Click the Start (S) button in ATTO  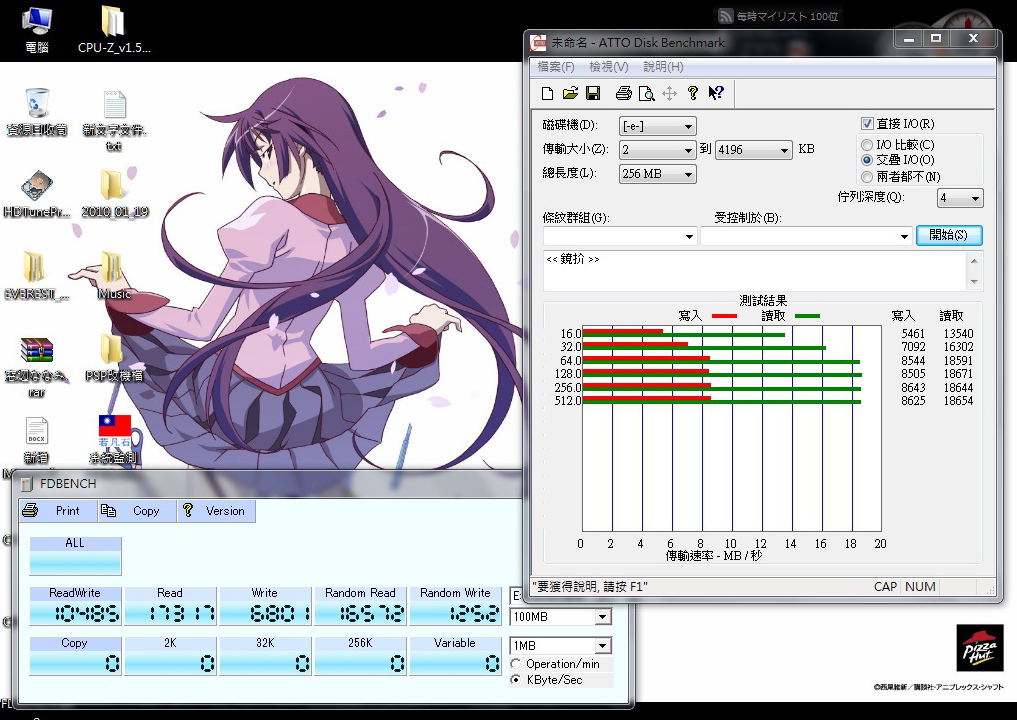tap(949, 235)
